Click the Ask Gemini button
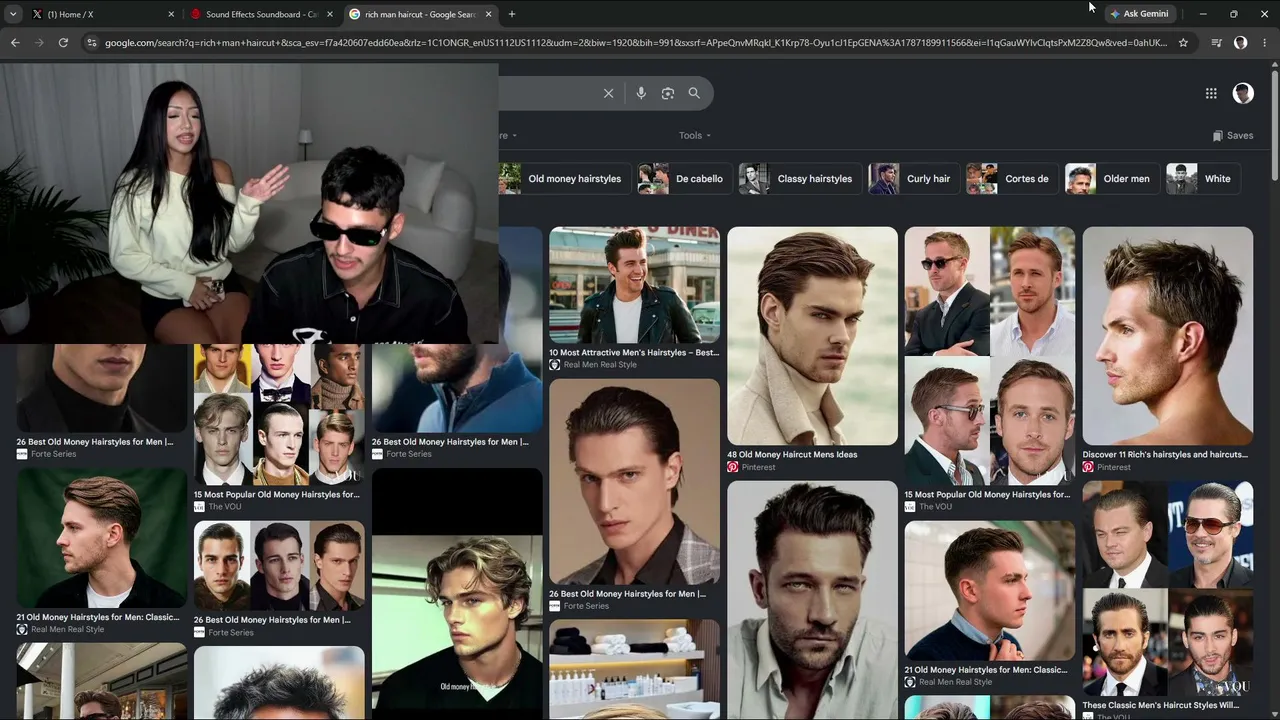 pyautogui.click(x=1139, y=14)
